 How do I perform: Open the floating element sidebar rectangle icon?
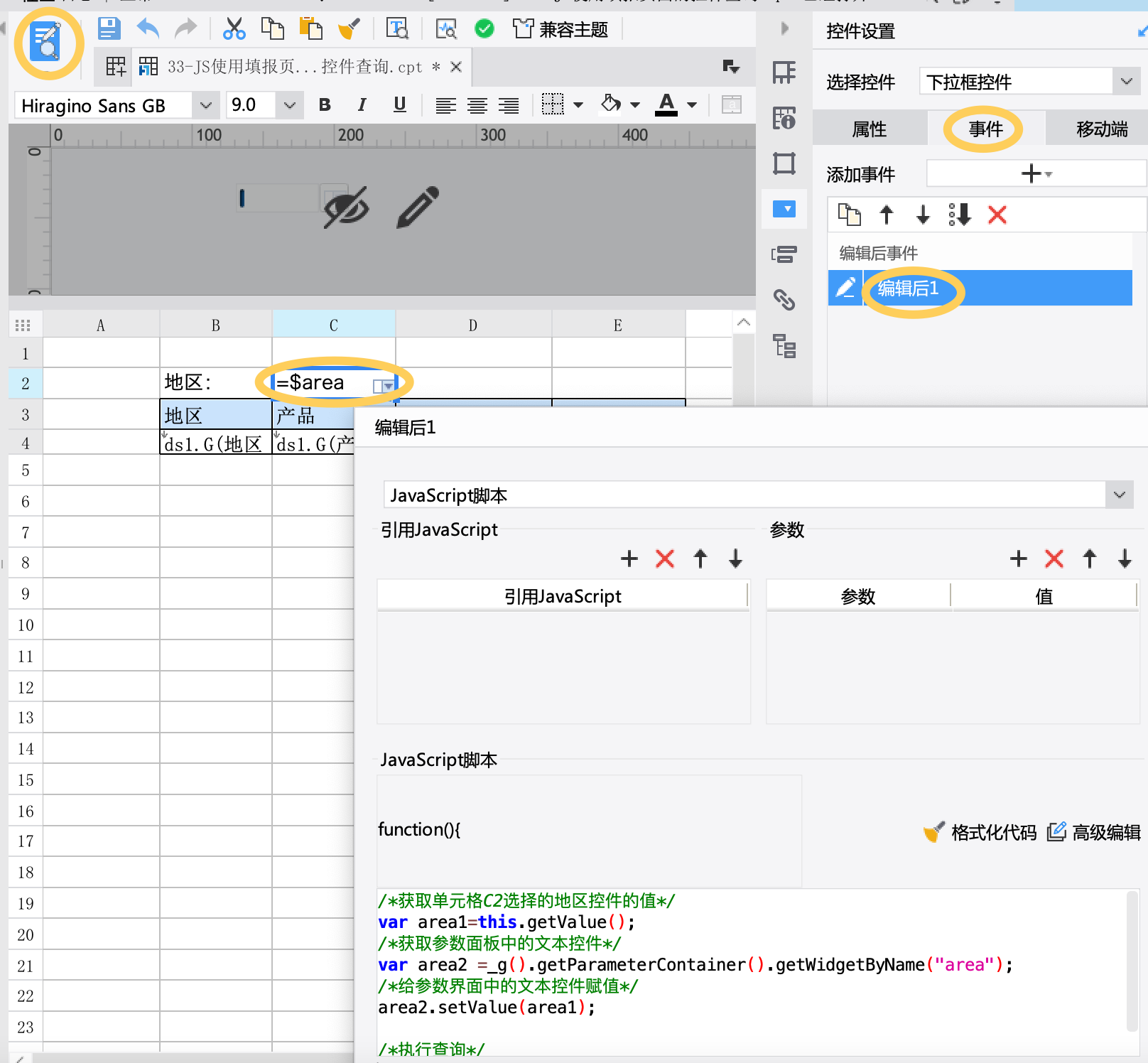click(784, 163)
